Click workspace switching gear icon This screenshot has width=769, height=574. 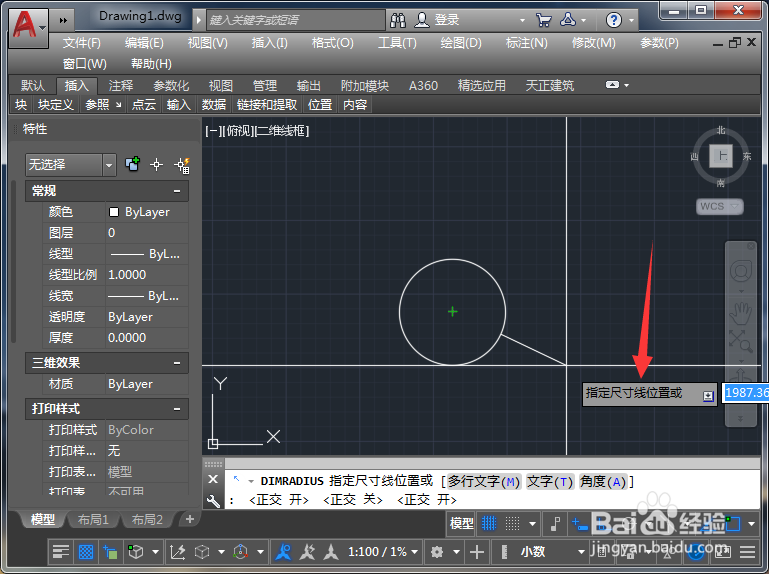click(436, 552)
